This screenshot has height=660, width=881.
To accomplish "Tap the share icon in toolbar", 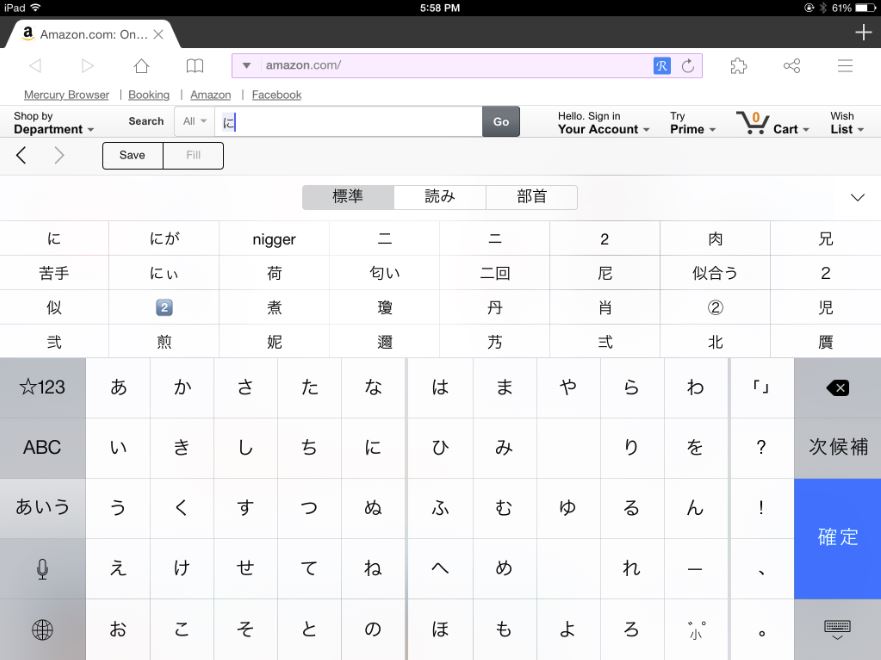I will [792, 66].
